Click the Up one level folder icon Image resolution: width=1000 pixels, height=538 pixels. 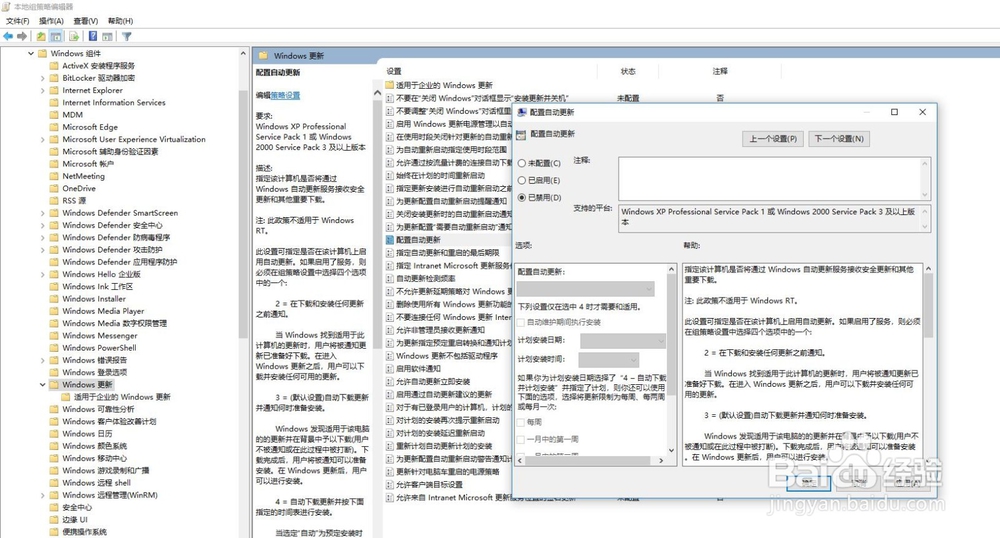coord(41,36)
